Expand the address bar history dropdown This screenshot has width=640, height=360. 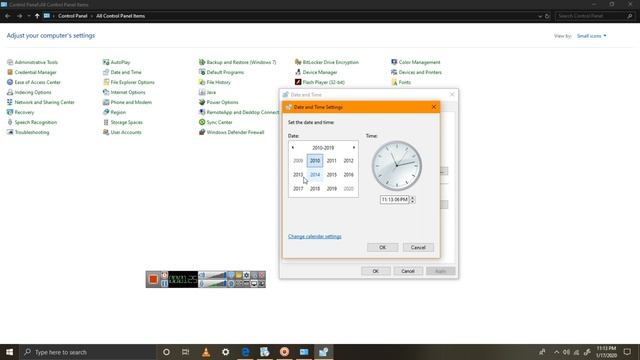(540, 16)
